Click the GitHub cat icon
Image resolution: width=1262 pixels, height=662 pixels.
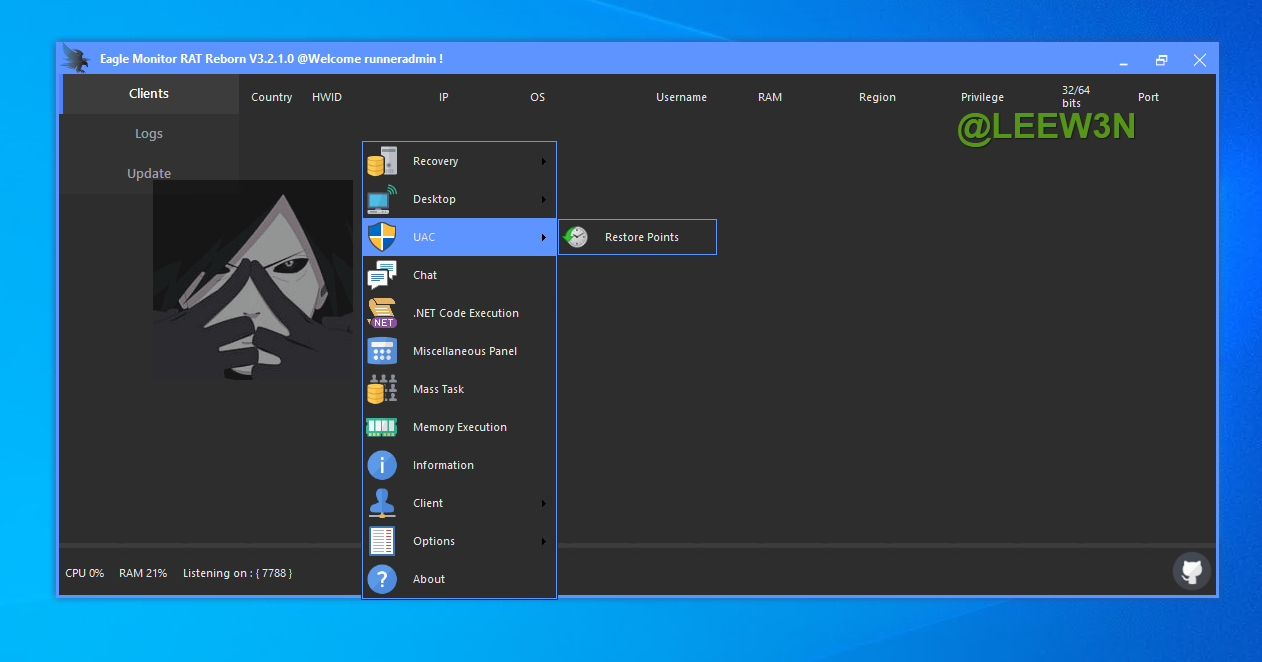(x=1191, y=572)
